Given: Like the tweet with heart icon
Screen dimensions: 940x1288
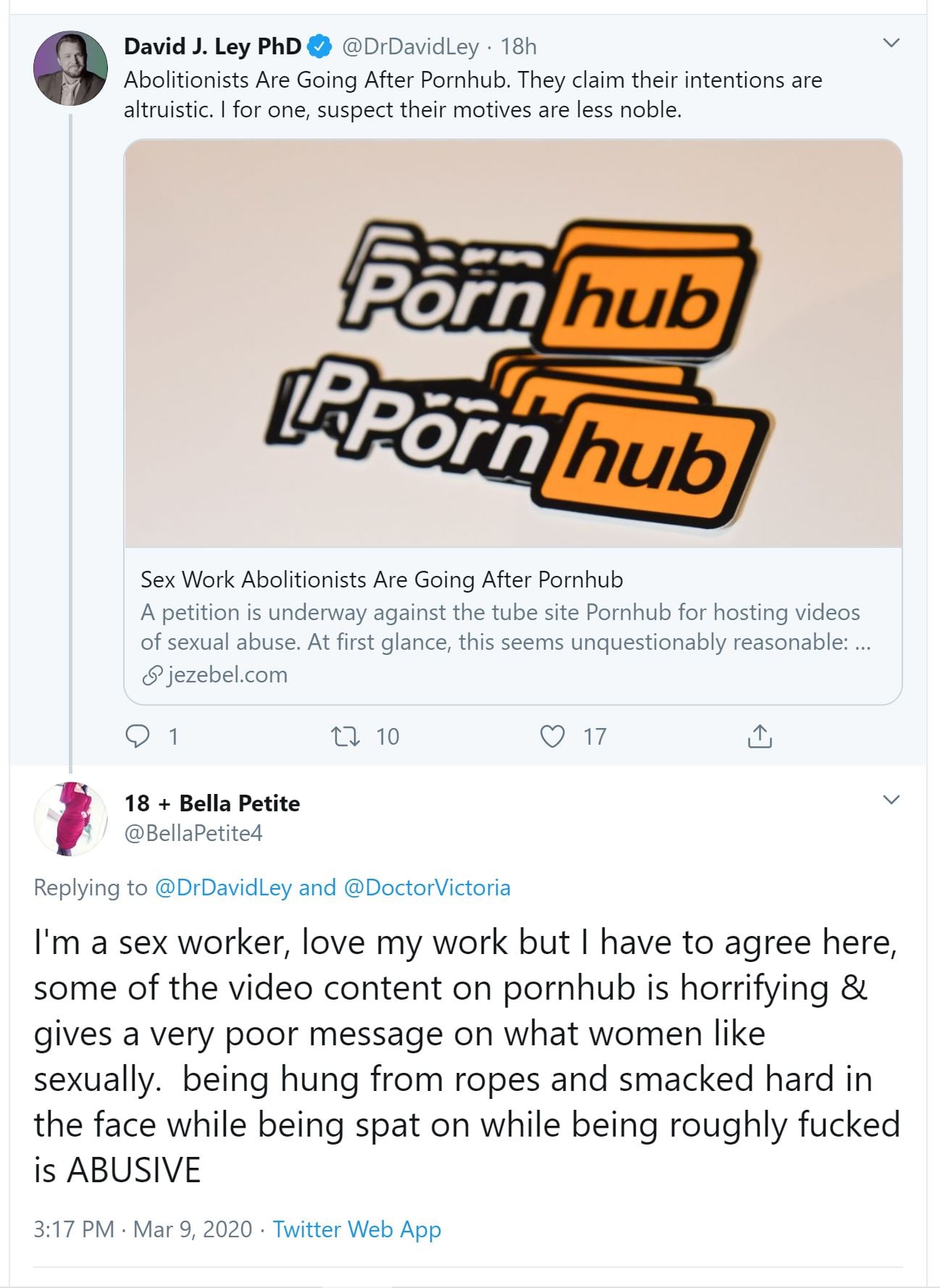Looking at the screenshot, I should pyautogui.click(x=553, y=736).
